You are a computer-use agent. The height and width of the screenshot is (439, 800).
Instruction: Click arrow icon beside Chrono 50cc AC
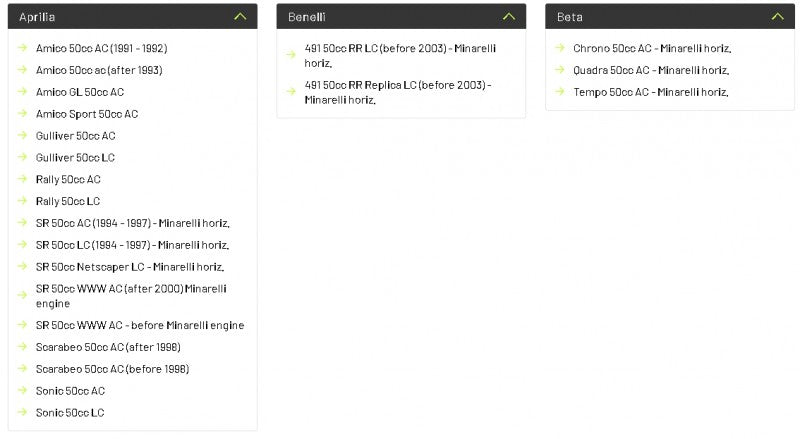[559, 48]
